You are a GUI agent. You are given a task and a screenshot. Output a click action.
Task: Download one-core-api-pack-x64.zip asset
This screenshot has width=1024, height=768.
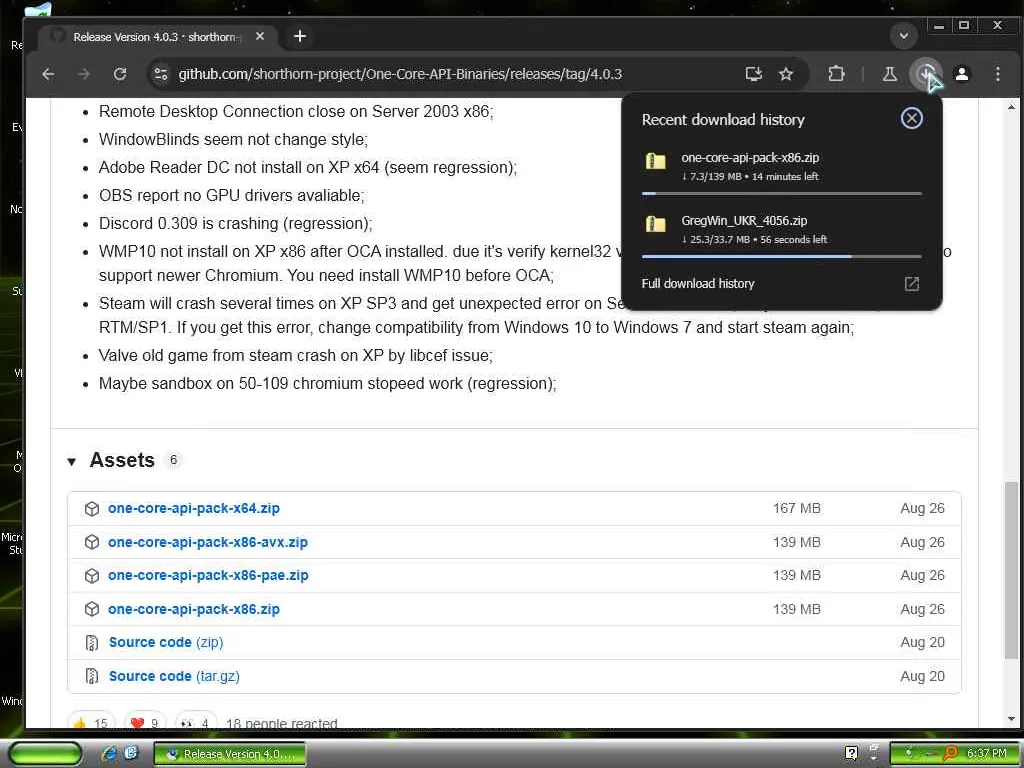[x=193, y=508]
